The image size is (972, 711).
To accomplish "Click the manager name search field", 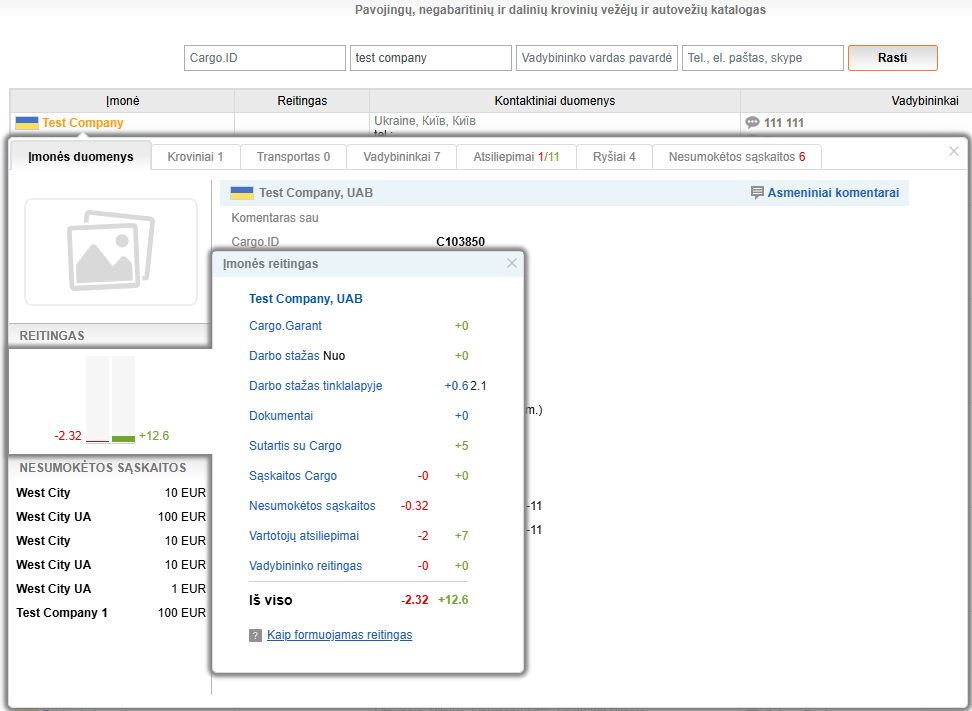I will click(597, 58).
